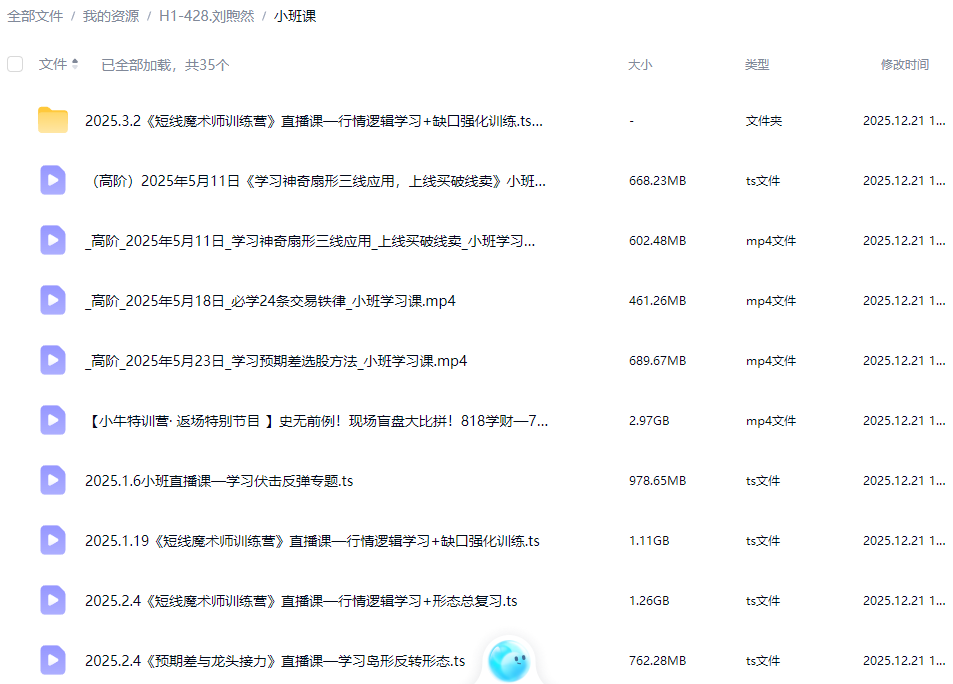Open the file 必学24条交易铁律 小班学习课.mp4
Viewport: 953px width, 684px height.
pyautogui.click(x=266, y=300)
